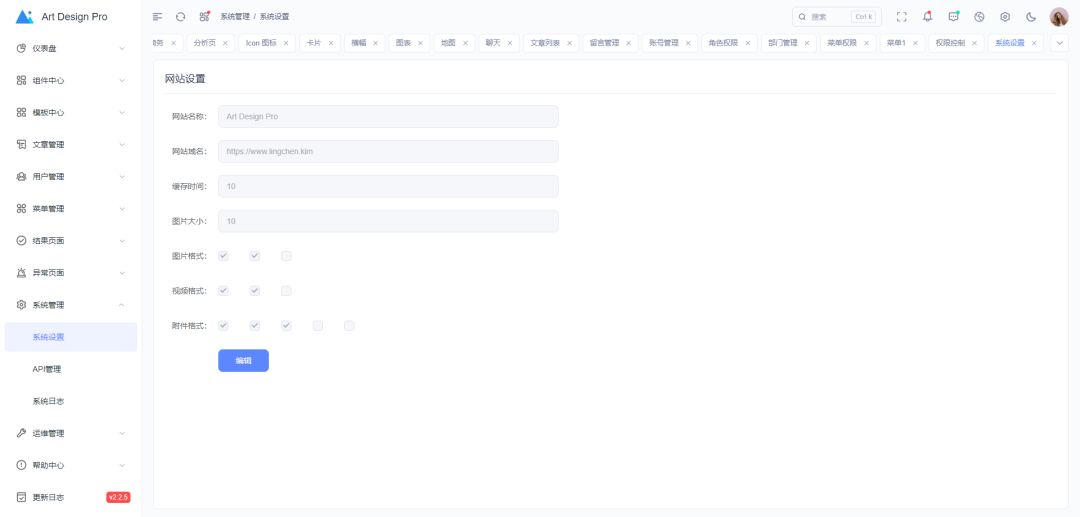Click the 异常页面 alarm icon
Image resolution: width=1080 pixels, height=517 pixels.
click(x=21, y=273)
